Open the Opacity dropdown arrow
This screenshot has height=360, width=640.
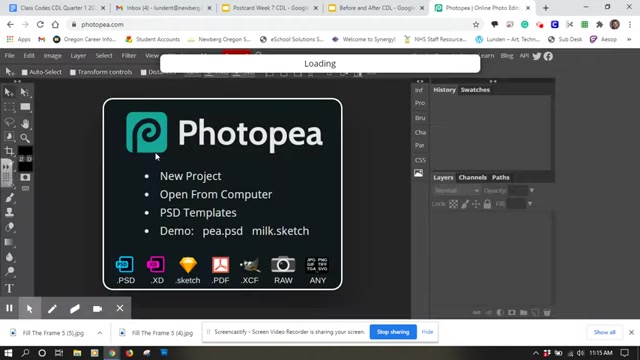531,191
